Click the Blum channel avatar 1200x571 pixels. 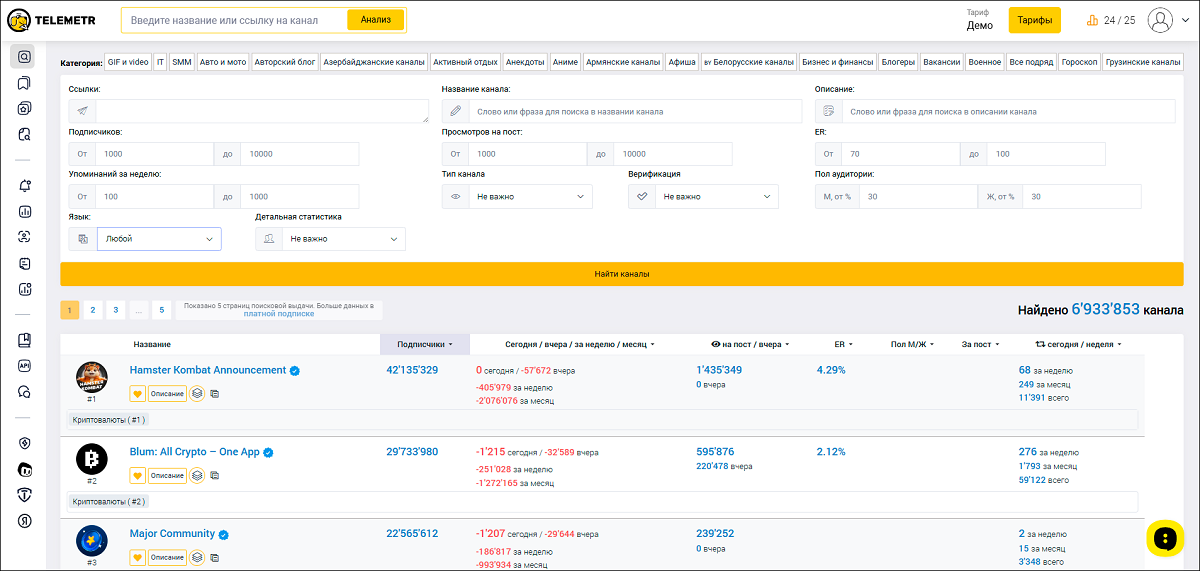92,459
